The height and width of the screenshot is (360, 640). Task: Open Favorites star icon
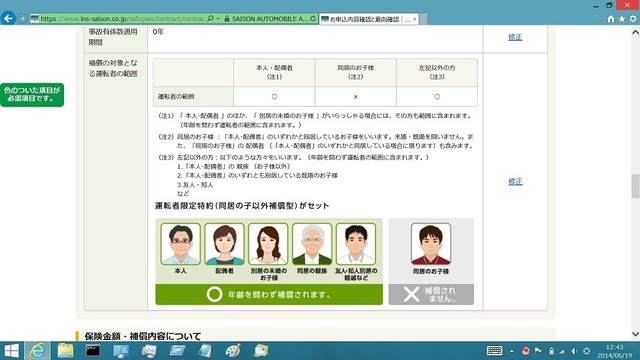click(622, 19)
